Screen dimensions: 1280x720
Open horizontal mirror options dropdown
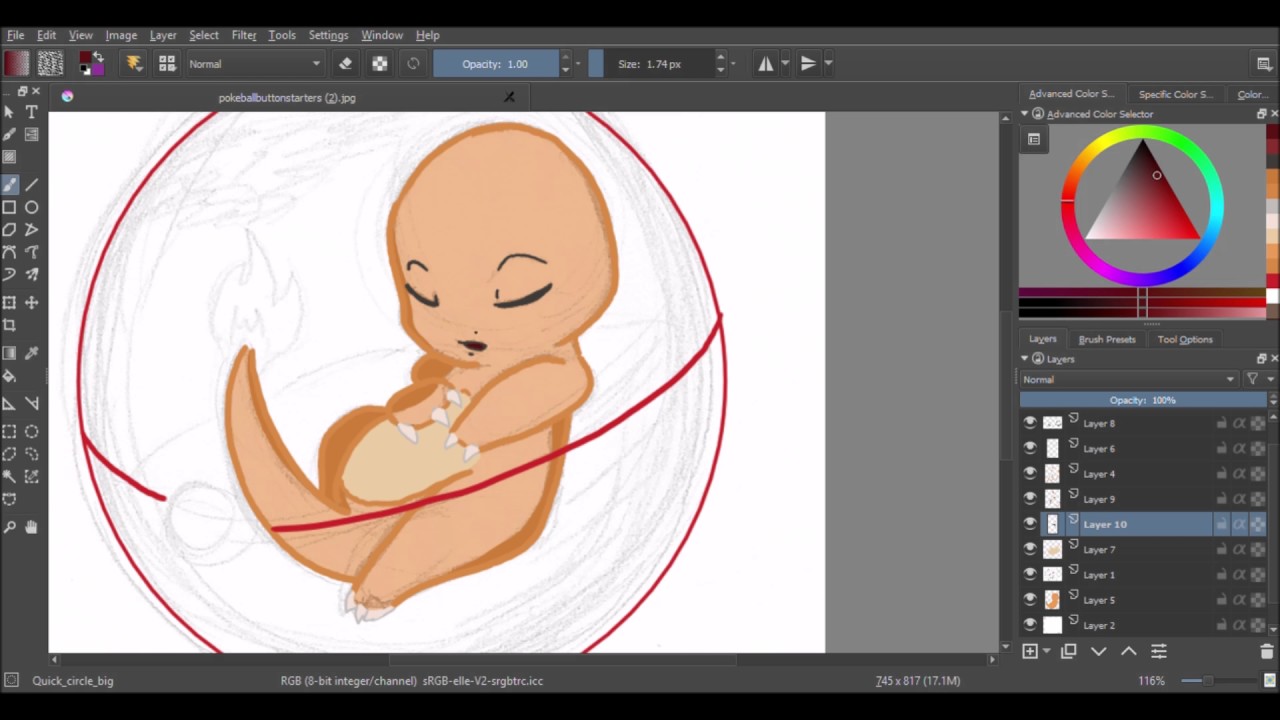click(x=784, y=64)
